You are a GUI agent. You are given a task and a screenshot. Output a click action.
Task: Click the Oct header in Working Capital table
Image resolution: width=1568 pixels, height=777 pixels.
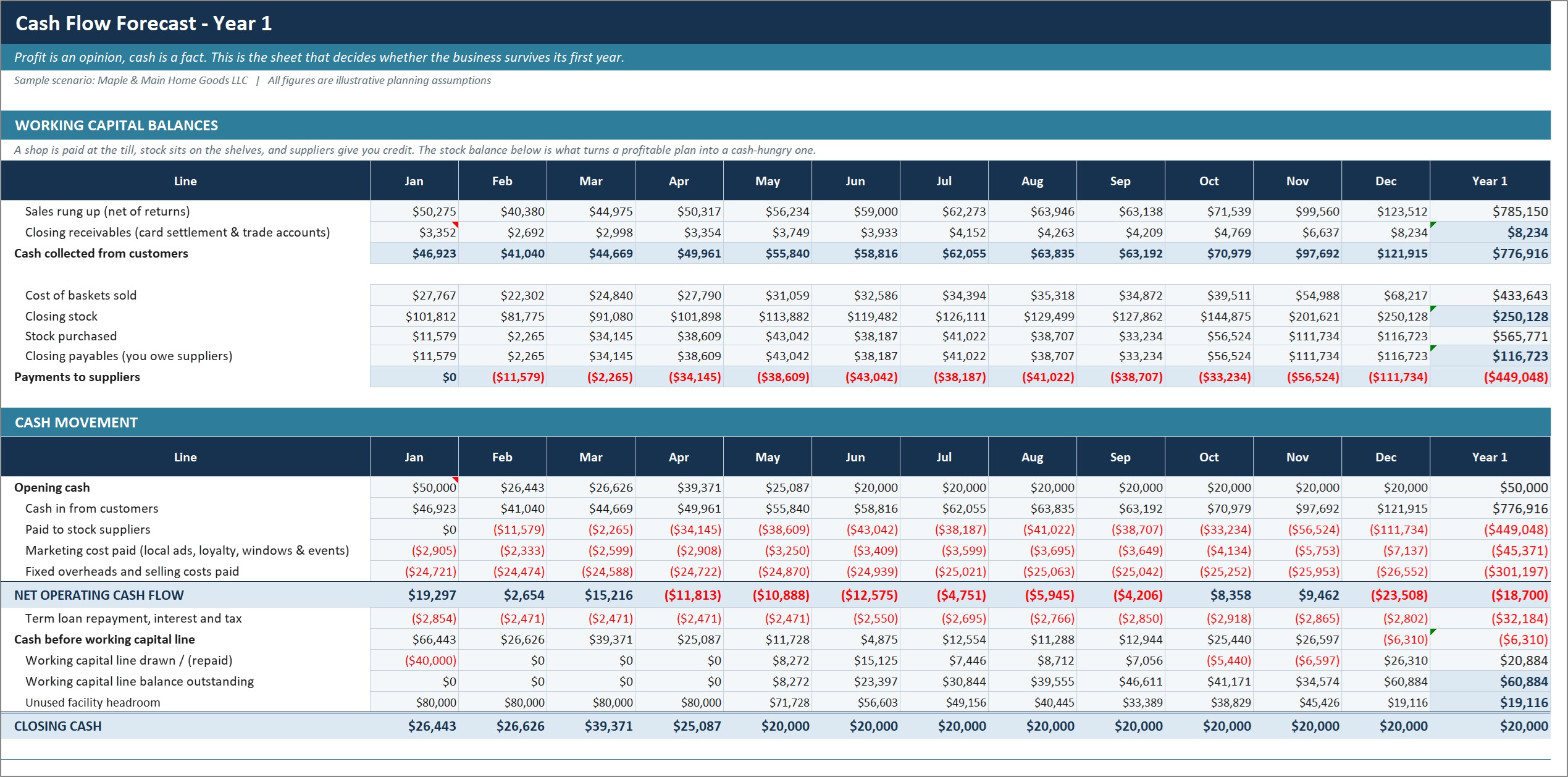coord(1209,181)
